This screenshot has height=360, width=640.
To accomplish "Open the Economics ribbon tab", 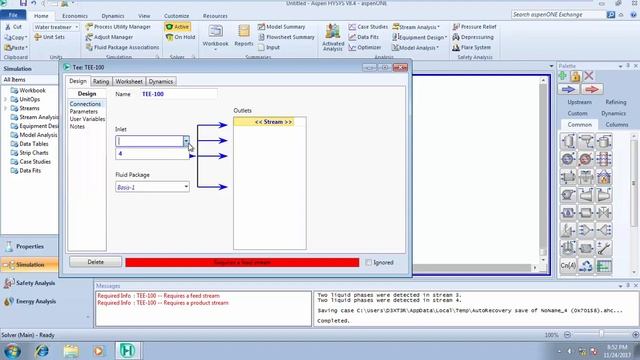I will 75,16.
